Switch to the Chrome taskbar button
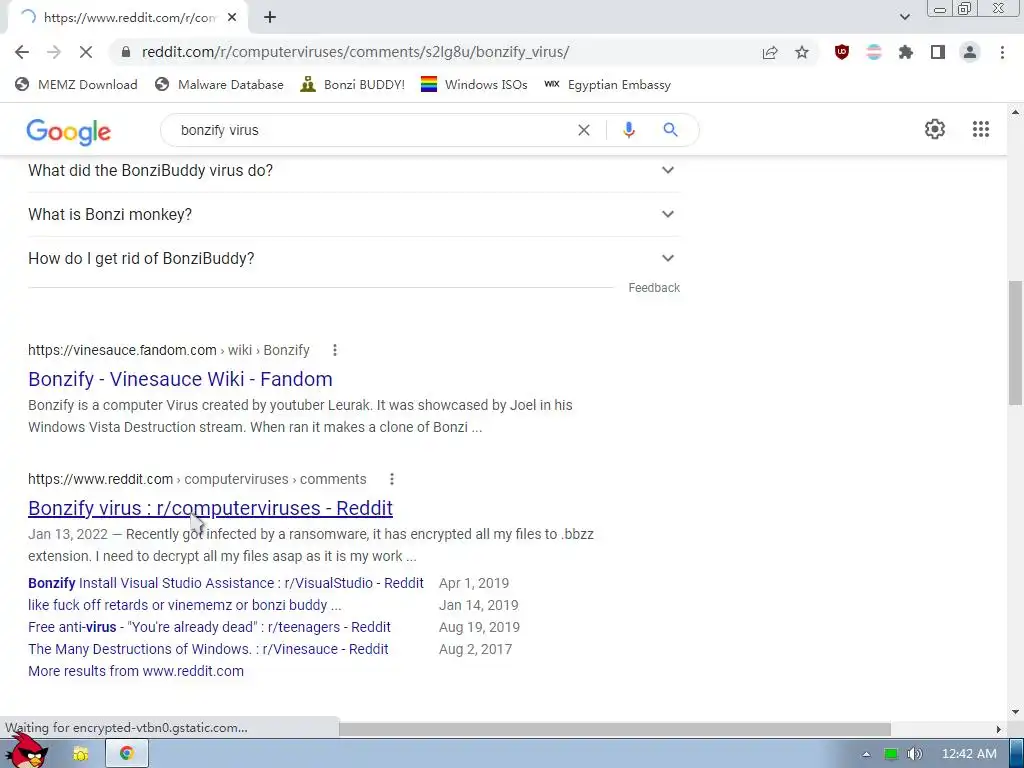This screenshot has height=768, width=1024. pos(127,754)
